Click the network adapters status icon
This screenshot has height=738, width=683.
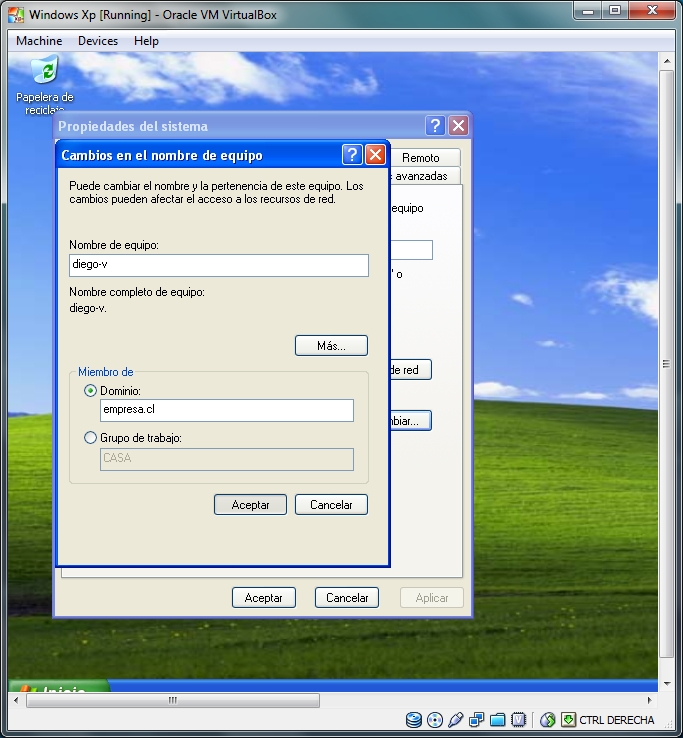click(x=476, y=720)
